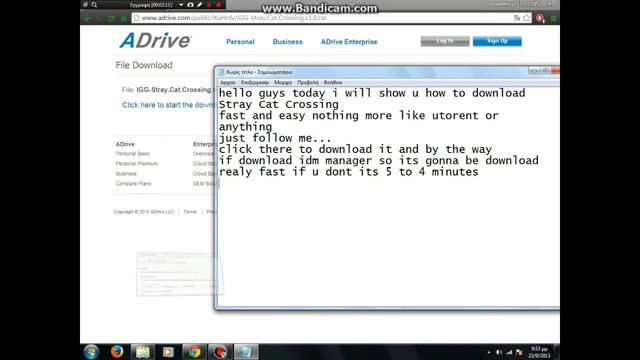Open the translate icon in address bar
Screen dimensions: 640x360
pos(517,18)
